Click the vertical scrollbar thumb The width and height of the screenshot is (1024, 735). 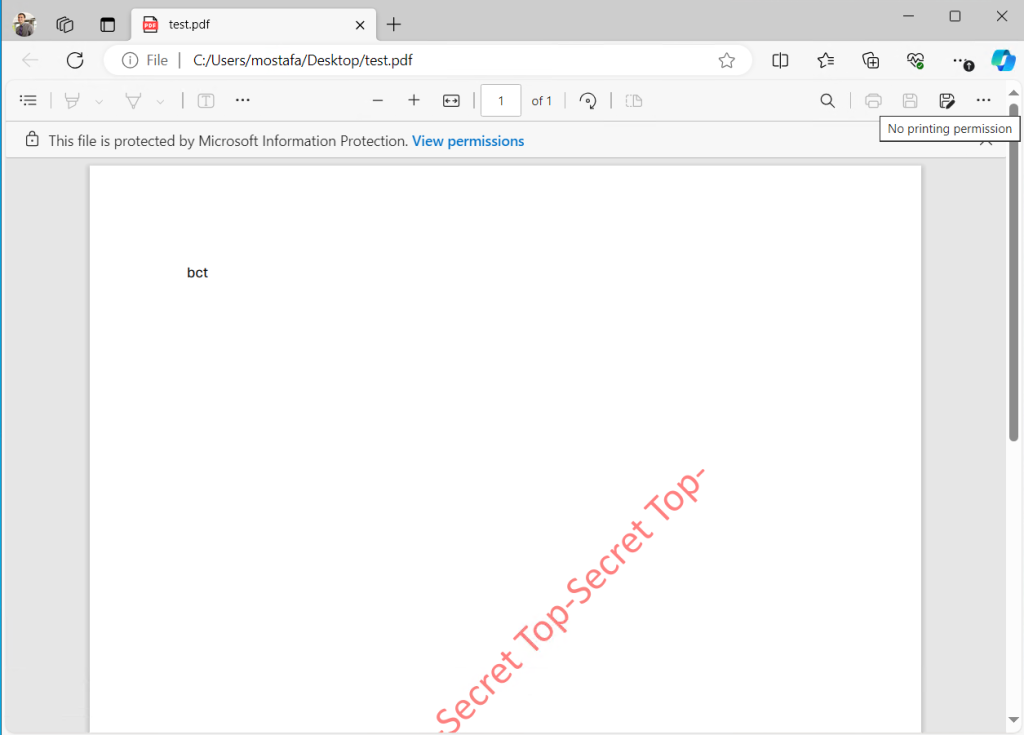point(1014,273)
